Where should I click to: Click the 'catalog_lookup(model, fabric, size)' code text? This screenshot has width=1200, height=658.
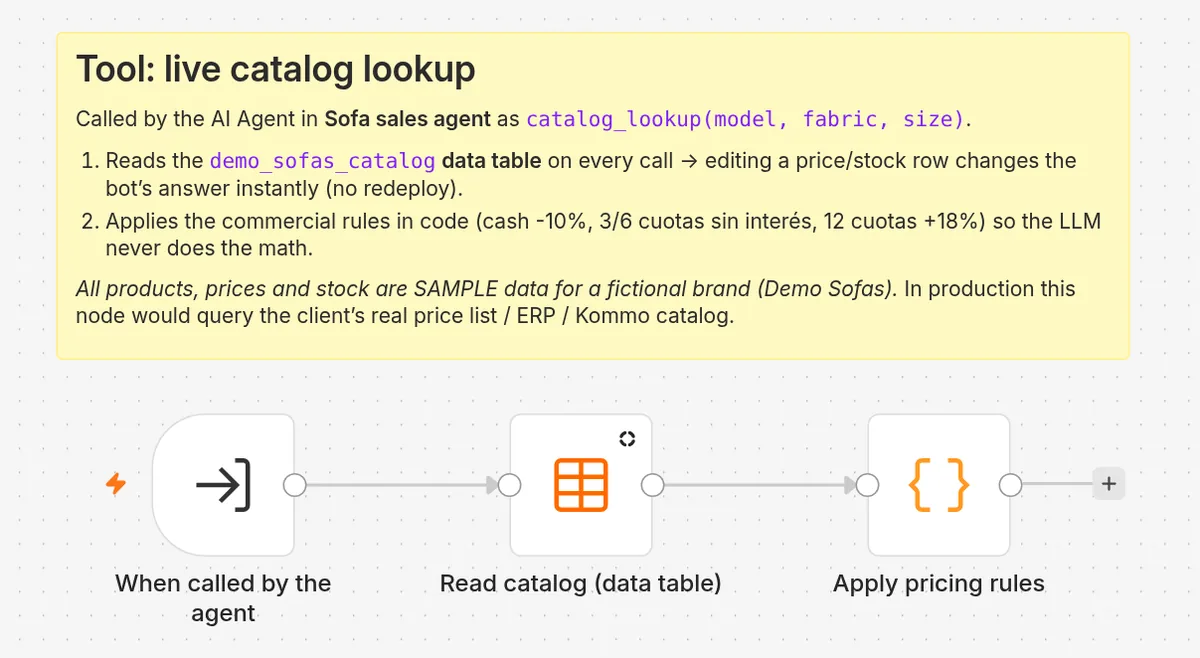pyautogui.click(x=746, y=119)
